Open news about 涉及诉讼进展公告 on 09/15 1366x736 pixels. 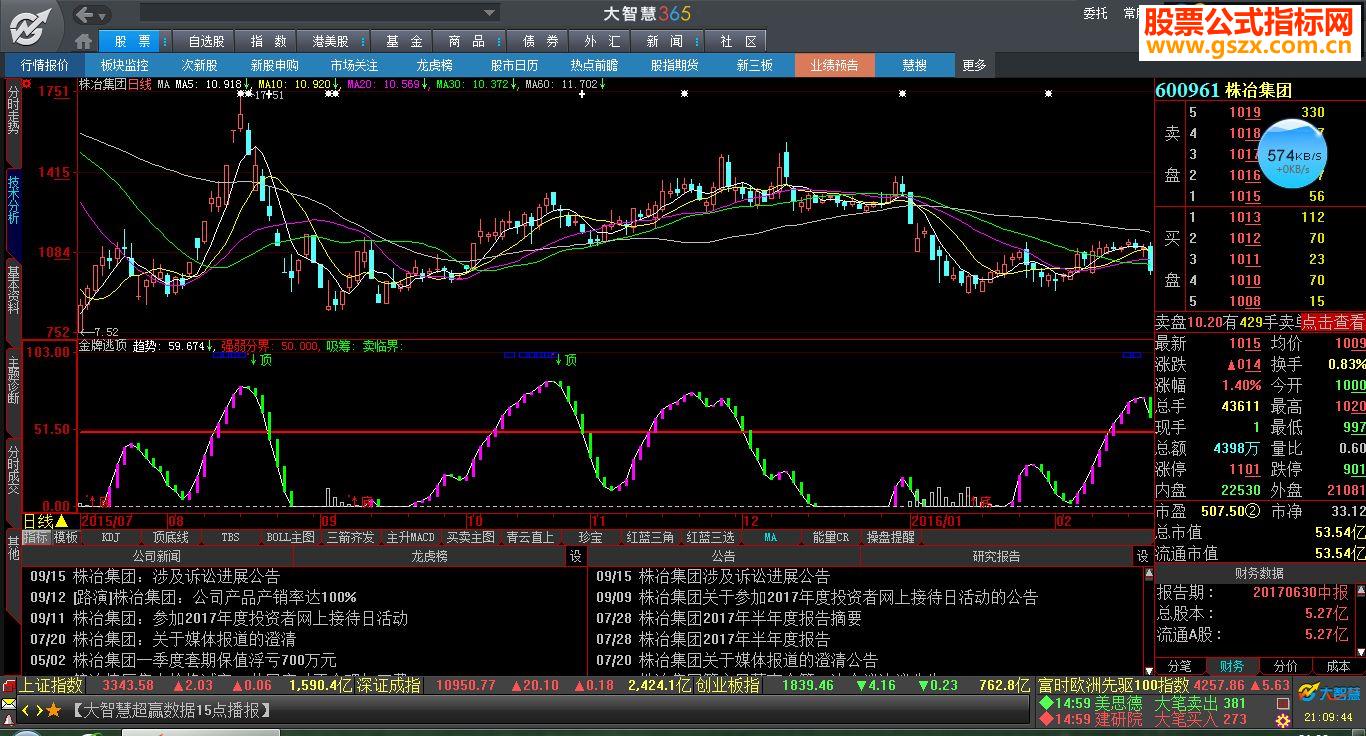(175, 576)
